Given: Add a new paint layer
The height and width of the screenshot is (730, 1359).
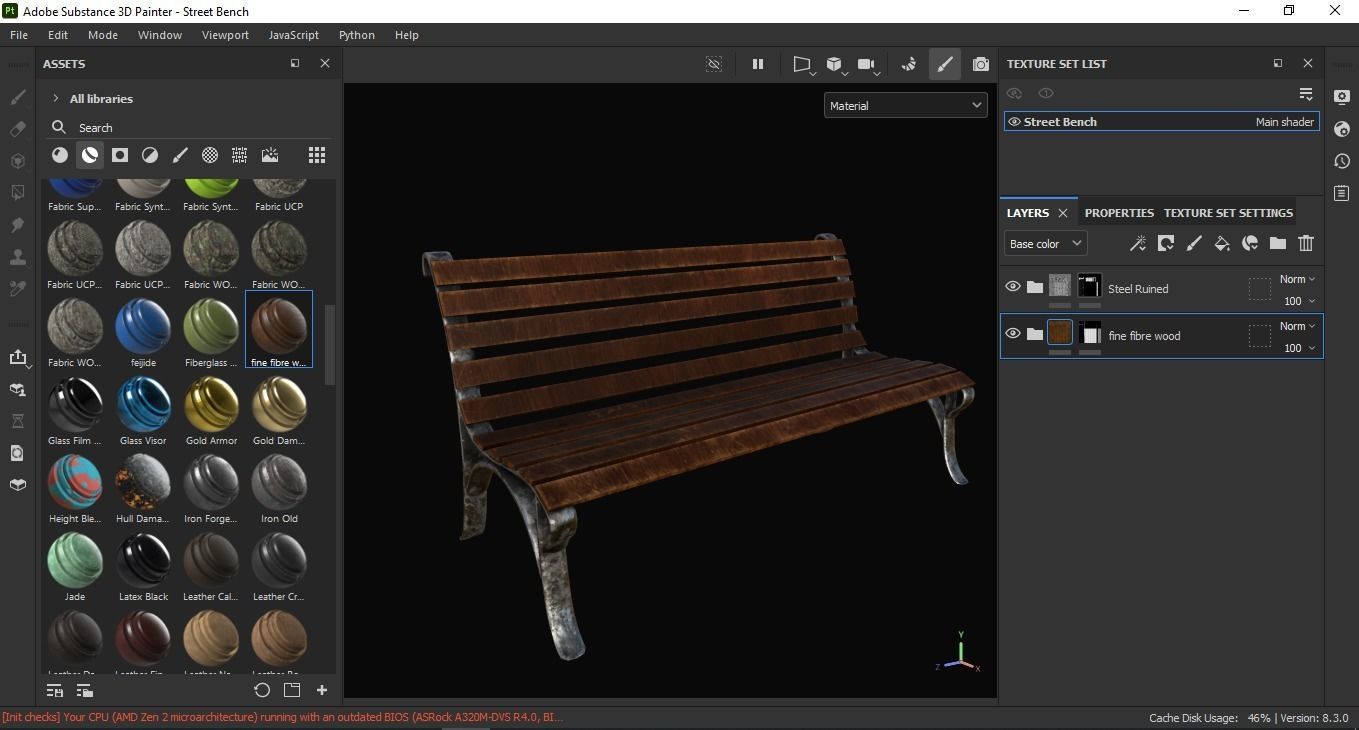Looking at the screenshot, I should tap(1194, 243).
